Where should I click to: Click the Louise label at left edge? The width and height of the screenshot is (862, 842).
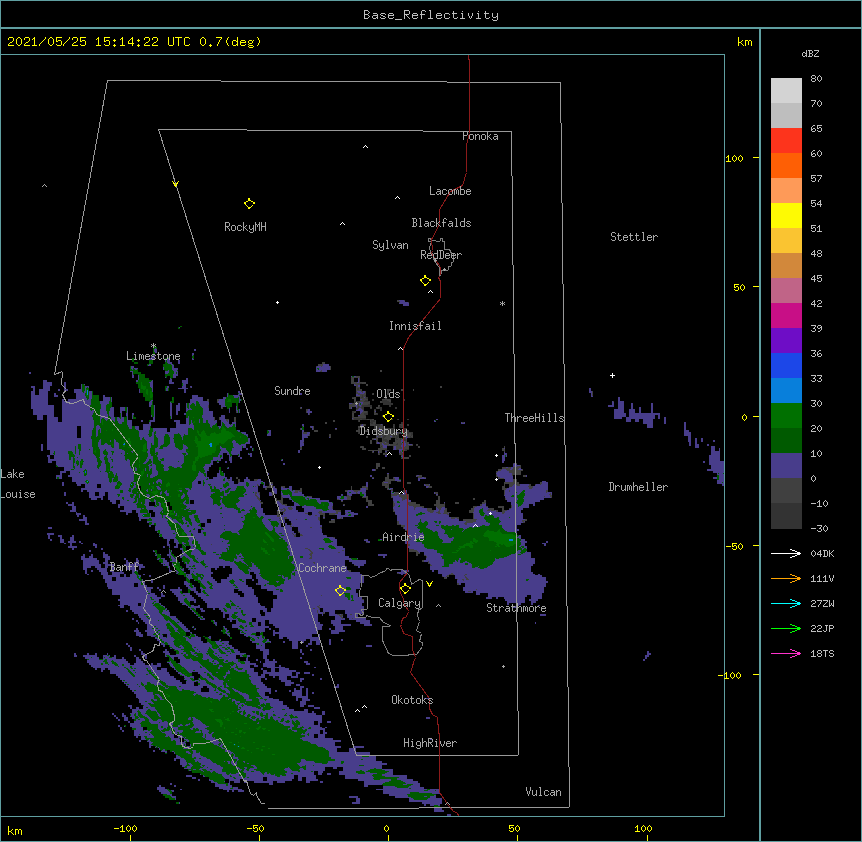(18, 494)
